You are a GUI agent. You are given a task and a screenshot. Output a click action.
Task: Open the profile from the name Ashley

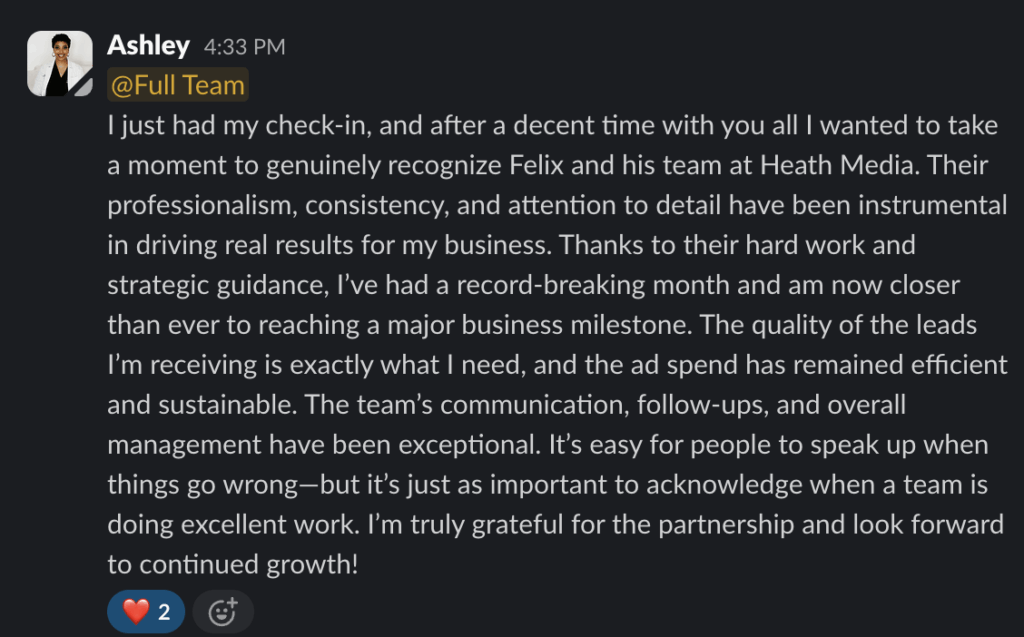coord(148,45)
